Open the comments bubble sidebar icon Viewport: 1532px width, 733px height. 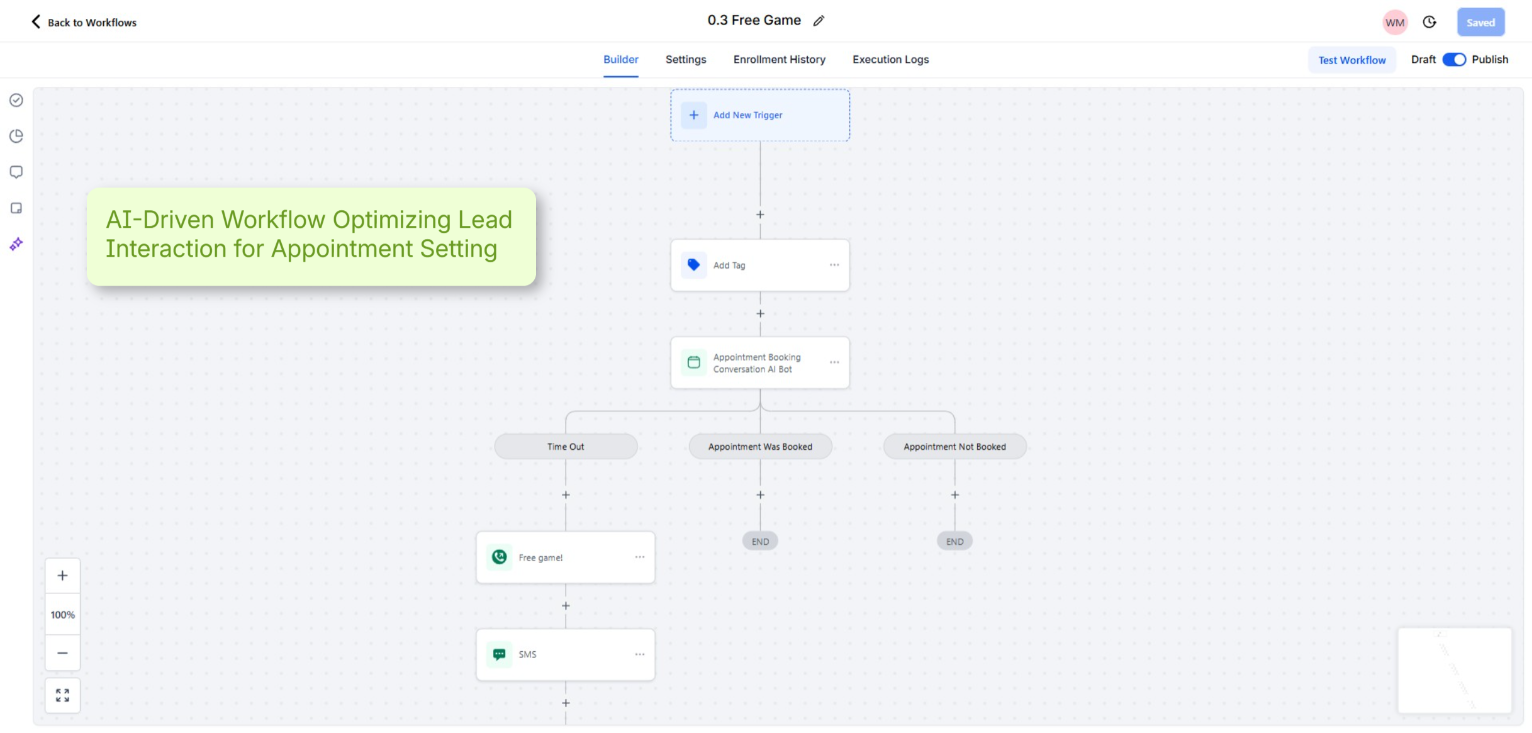coord(16,172)
